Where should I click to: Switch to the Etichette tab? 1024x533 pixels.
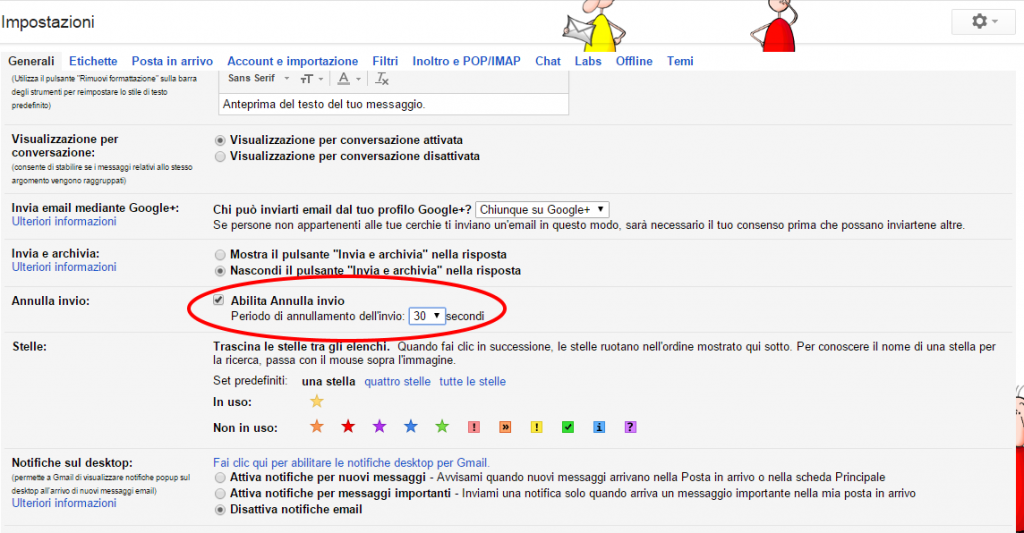pyautogui.click(x=93, y=61)
